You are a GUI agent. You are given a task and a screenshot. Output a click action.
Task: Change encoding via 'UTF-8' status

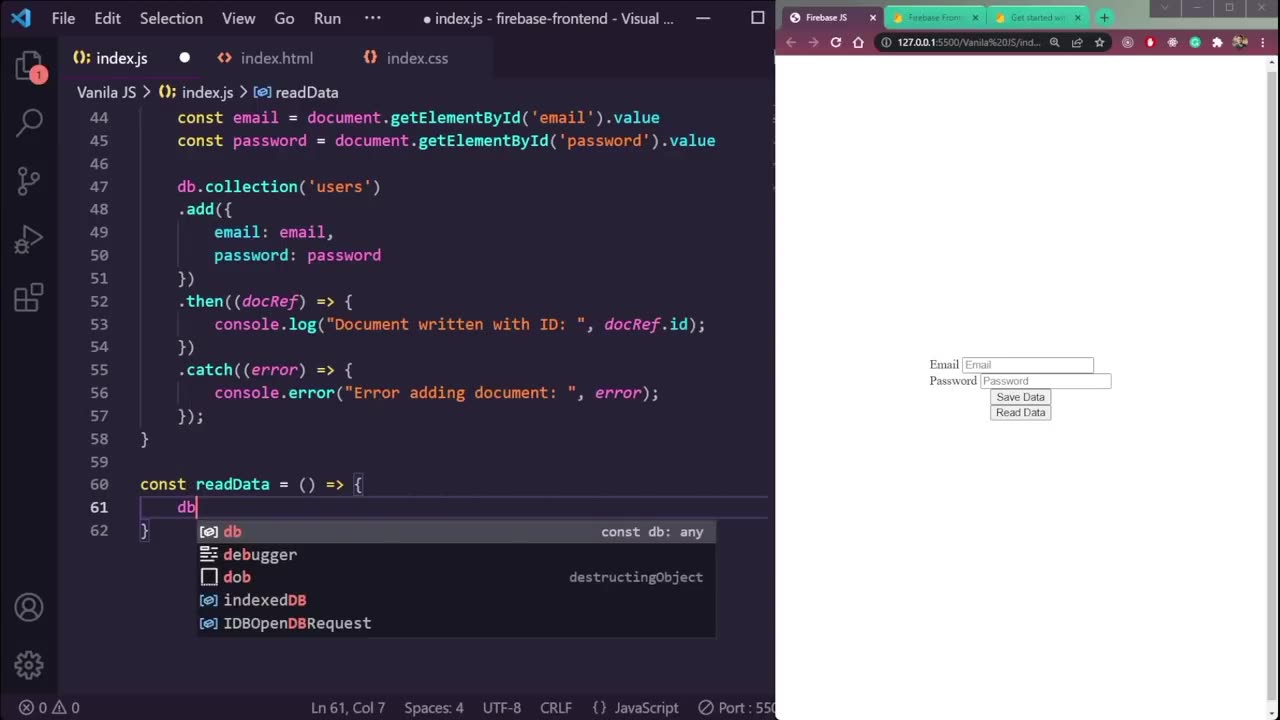coord(502,708)
